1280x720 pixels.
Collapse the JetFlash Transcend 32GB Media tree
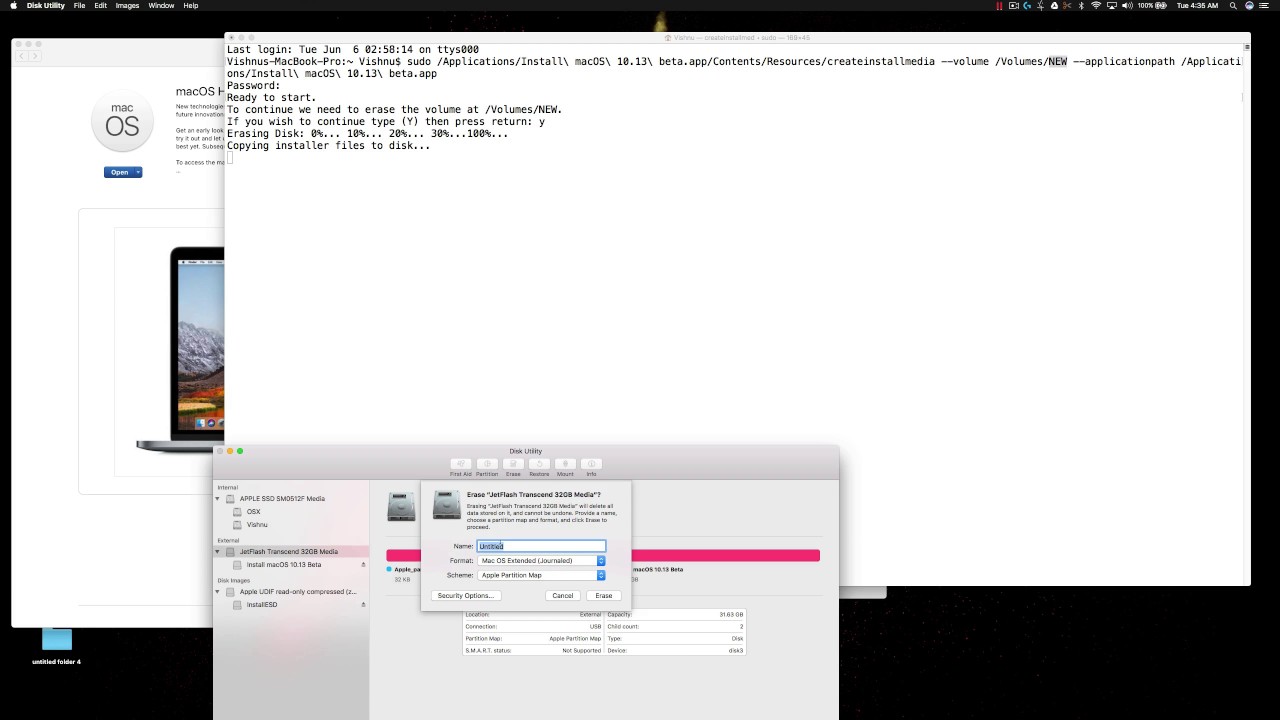point(218,552)
